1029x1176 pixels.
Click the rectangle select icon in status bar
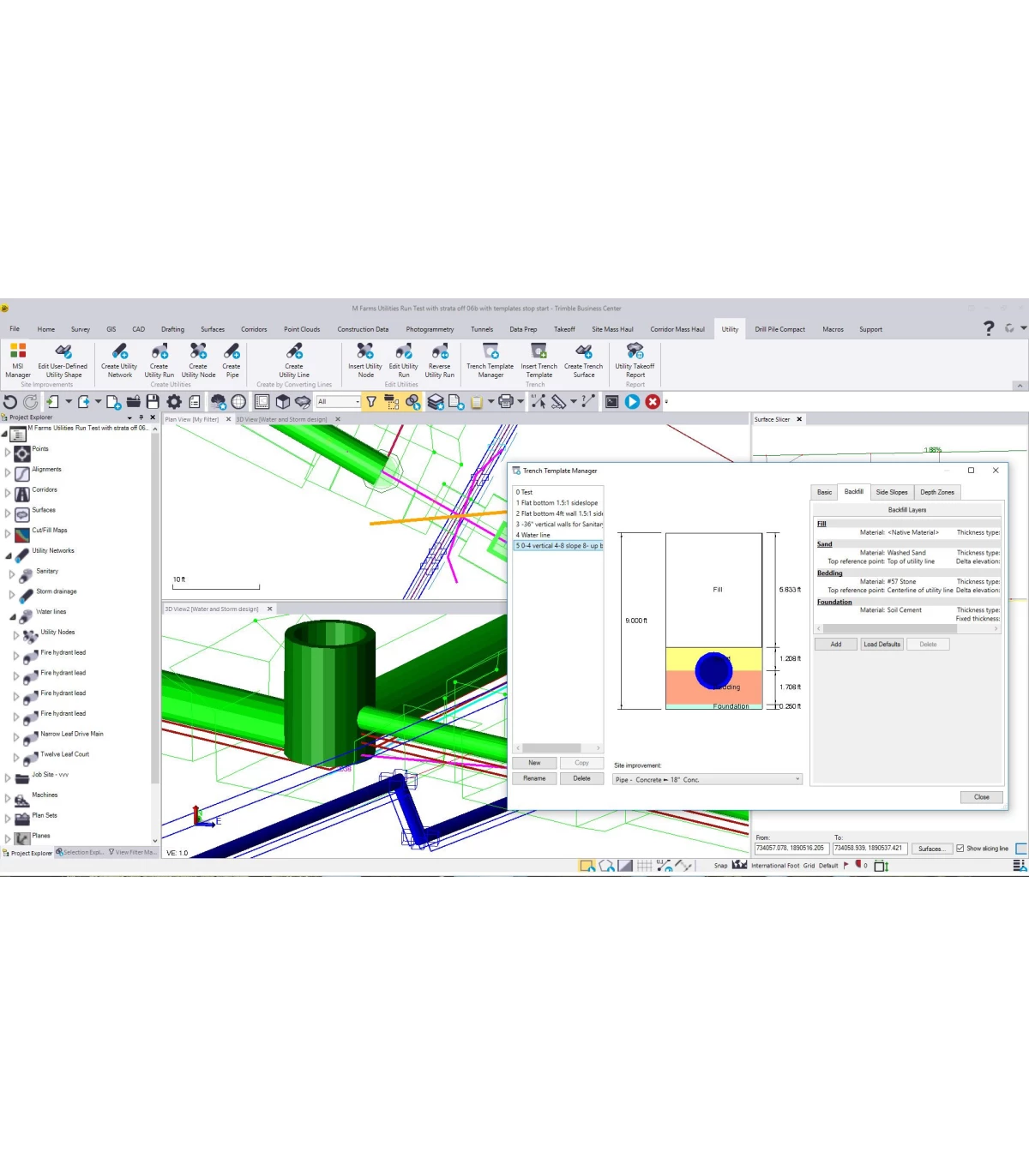[587, 866]
